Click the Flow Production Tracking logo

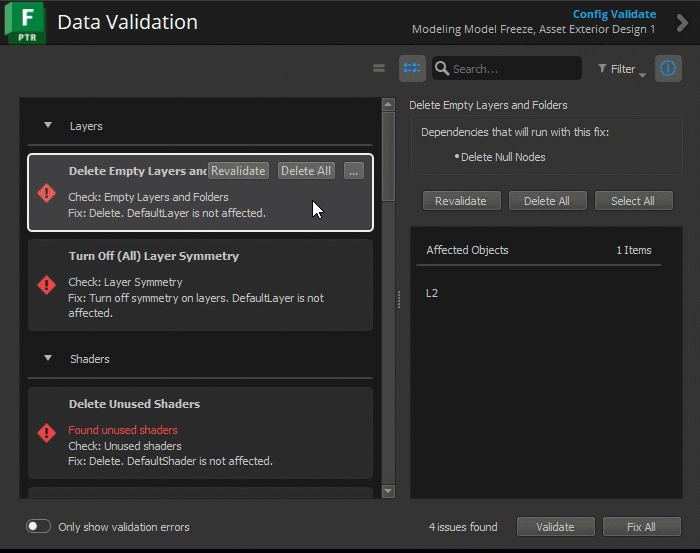[27, 23]
